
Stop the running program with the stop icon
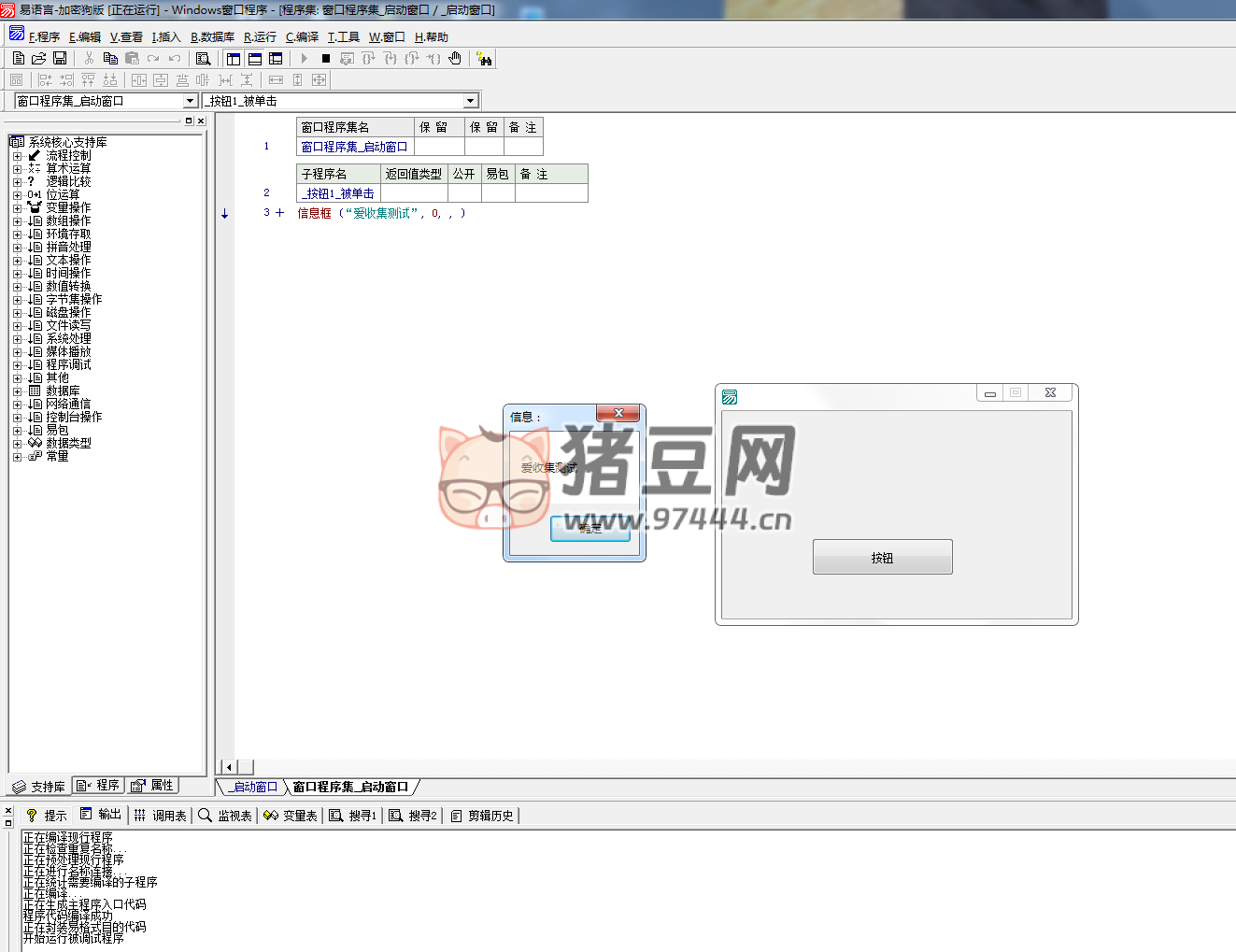pyautogui.click(x=326, y=58)
